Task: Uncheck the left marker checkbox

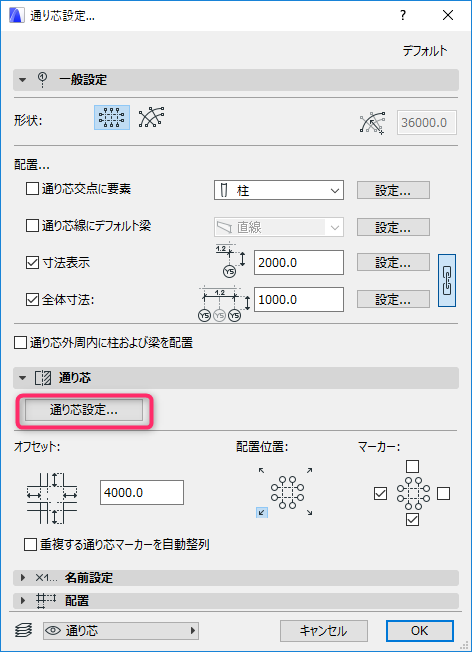Action: pyautogui.click(x=381, y=494)
